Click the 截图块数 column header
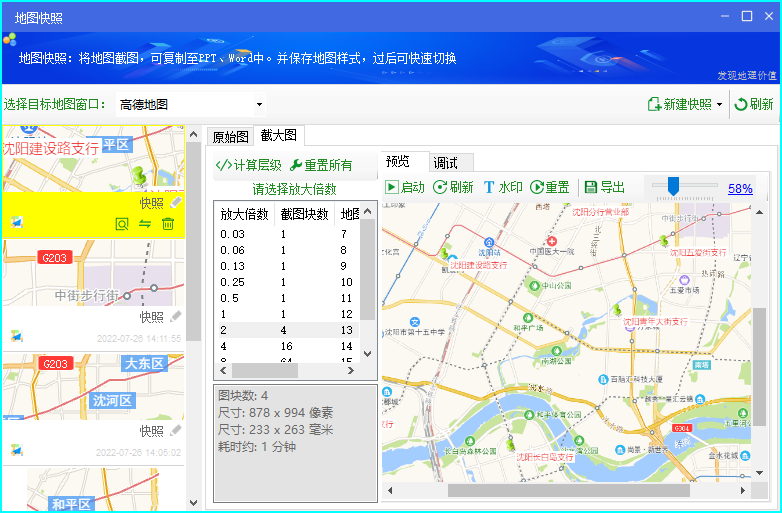782x513 pixels. (x=304, y=214)
